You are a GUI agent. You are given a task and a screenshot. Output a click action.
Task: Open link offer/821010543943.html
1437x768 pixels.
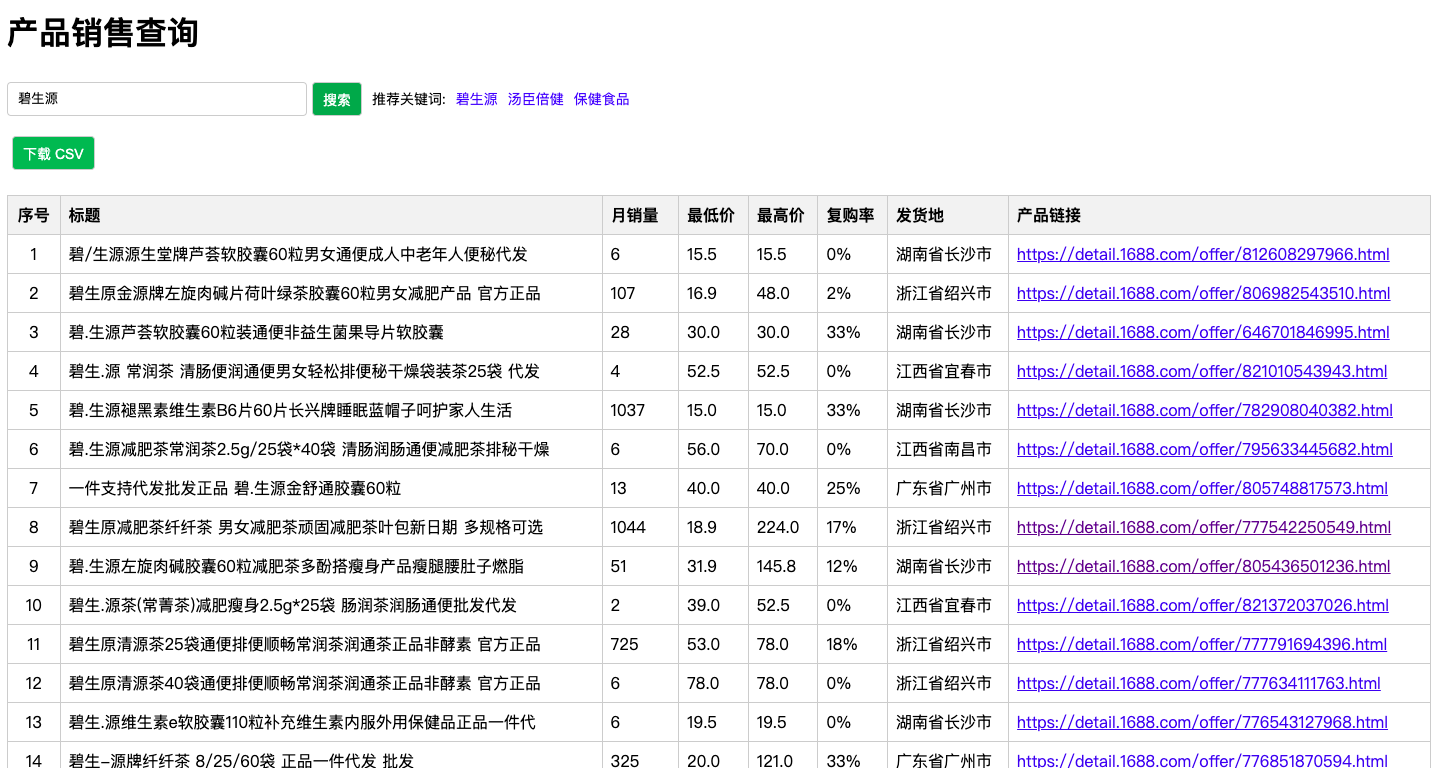pos(1202,371)
